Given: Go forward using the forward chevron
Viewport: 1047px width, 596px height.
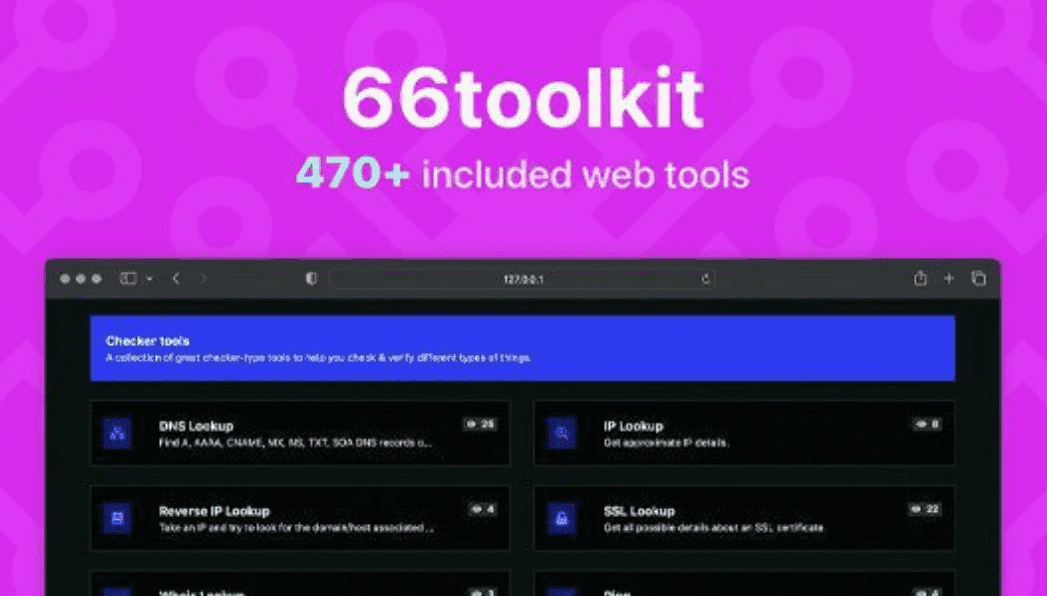Looking at the screenshot, I should click(203, 279).
